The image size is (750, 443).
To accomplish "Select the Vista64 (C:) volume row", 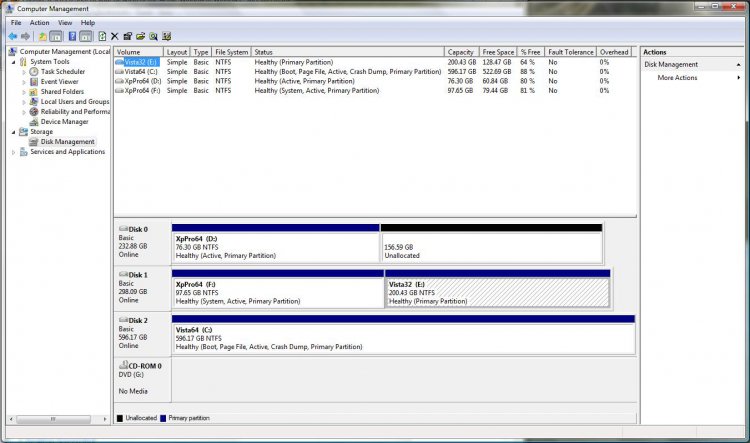I will coord(375,72).
